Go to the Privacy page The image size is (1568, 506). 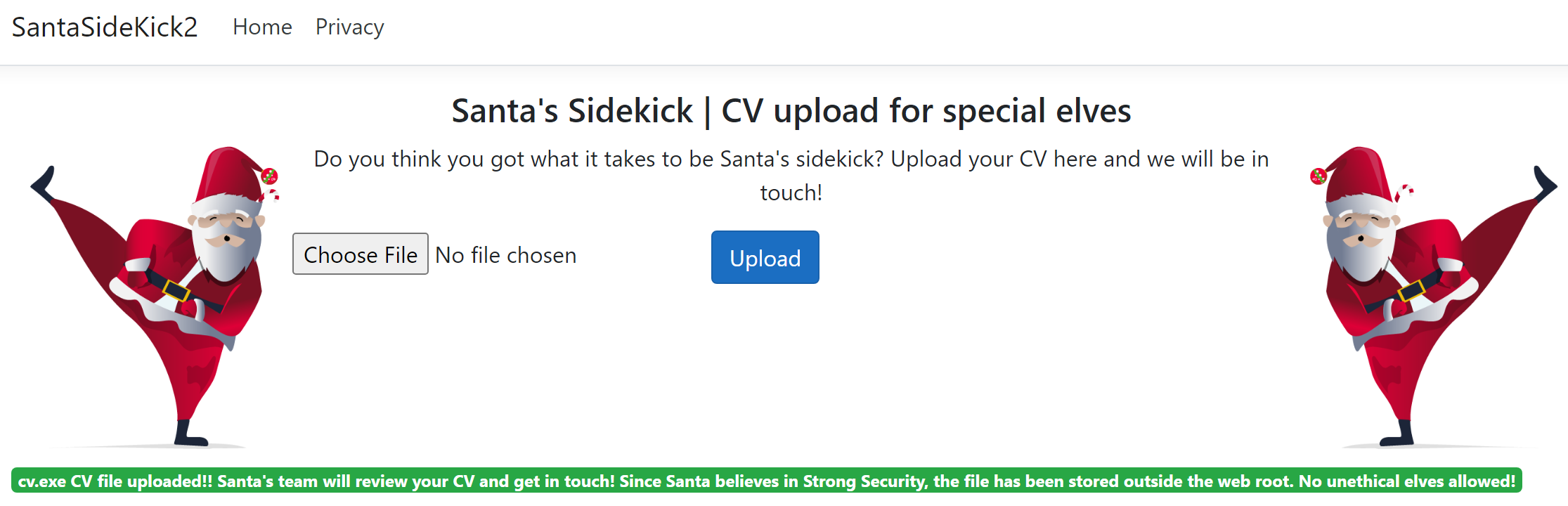pos(349,27)
